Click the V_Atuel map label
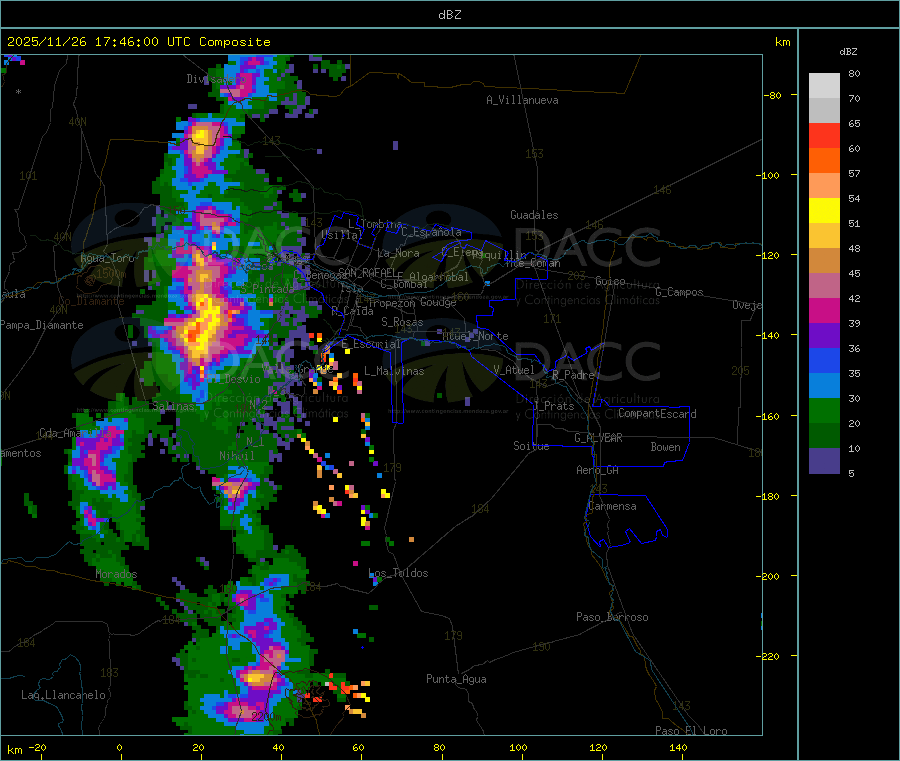Image resolution: width=900 pixels, height=761 pixels. point(514,370)
